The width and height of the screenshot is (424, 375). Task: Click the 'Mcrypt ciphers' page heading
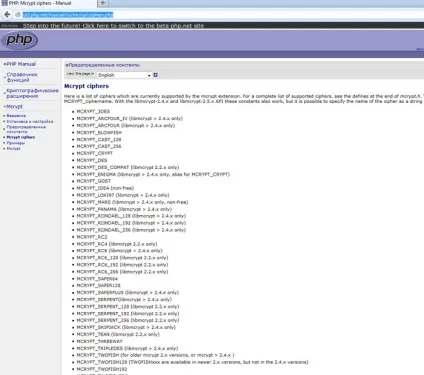(86, 86)
